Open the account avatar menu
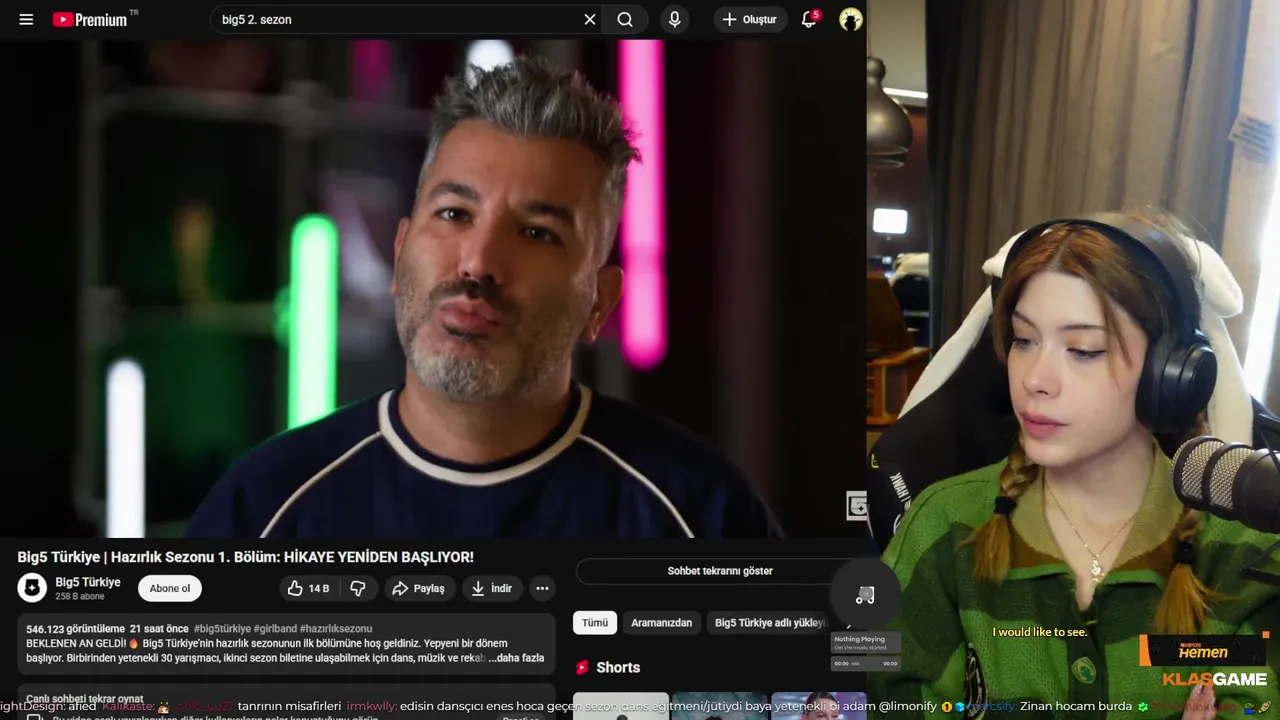The height and width of the screenshot is (720, 1280). (x=851, y=19)
